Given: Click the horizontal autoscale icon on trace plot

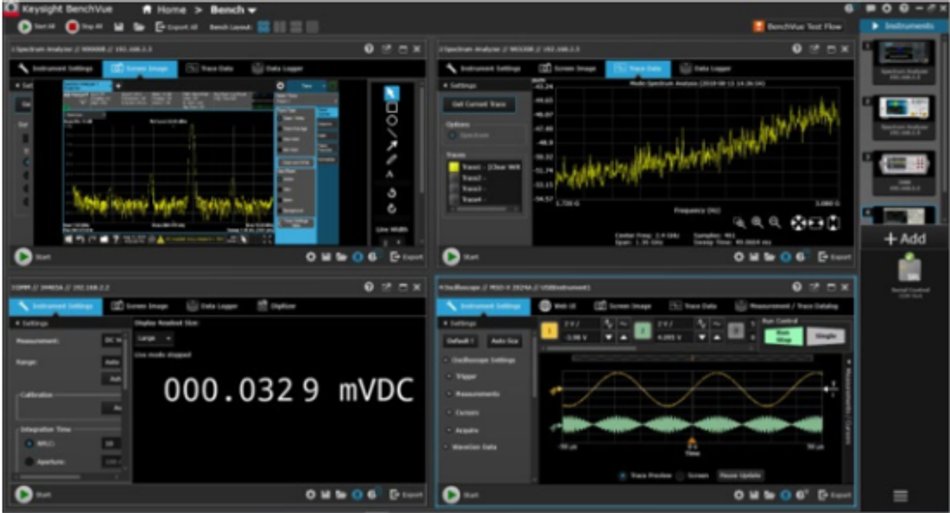Looking at the screenshot, I should click(x=816, y=223).
